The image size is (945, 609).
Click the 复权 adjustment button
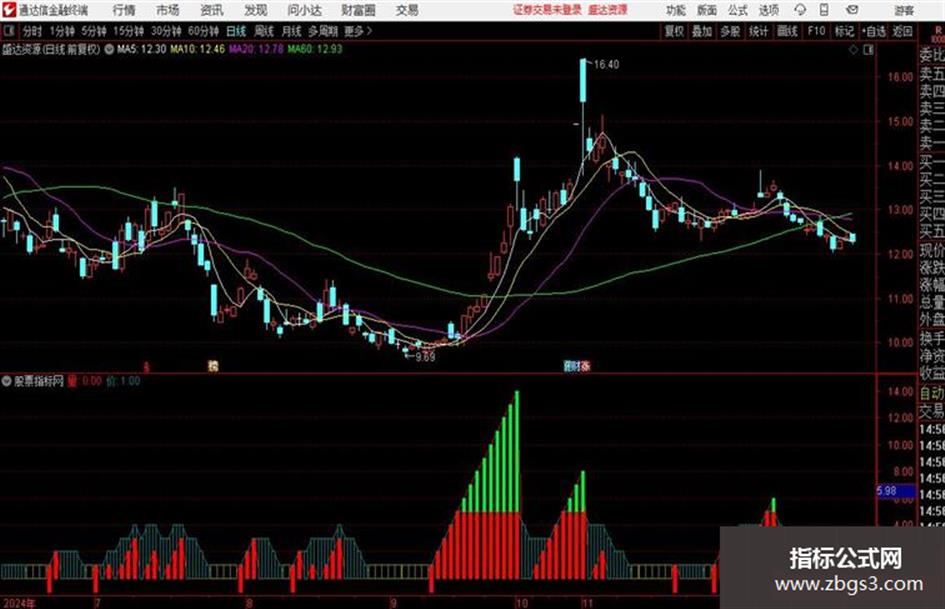674,31
